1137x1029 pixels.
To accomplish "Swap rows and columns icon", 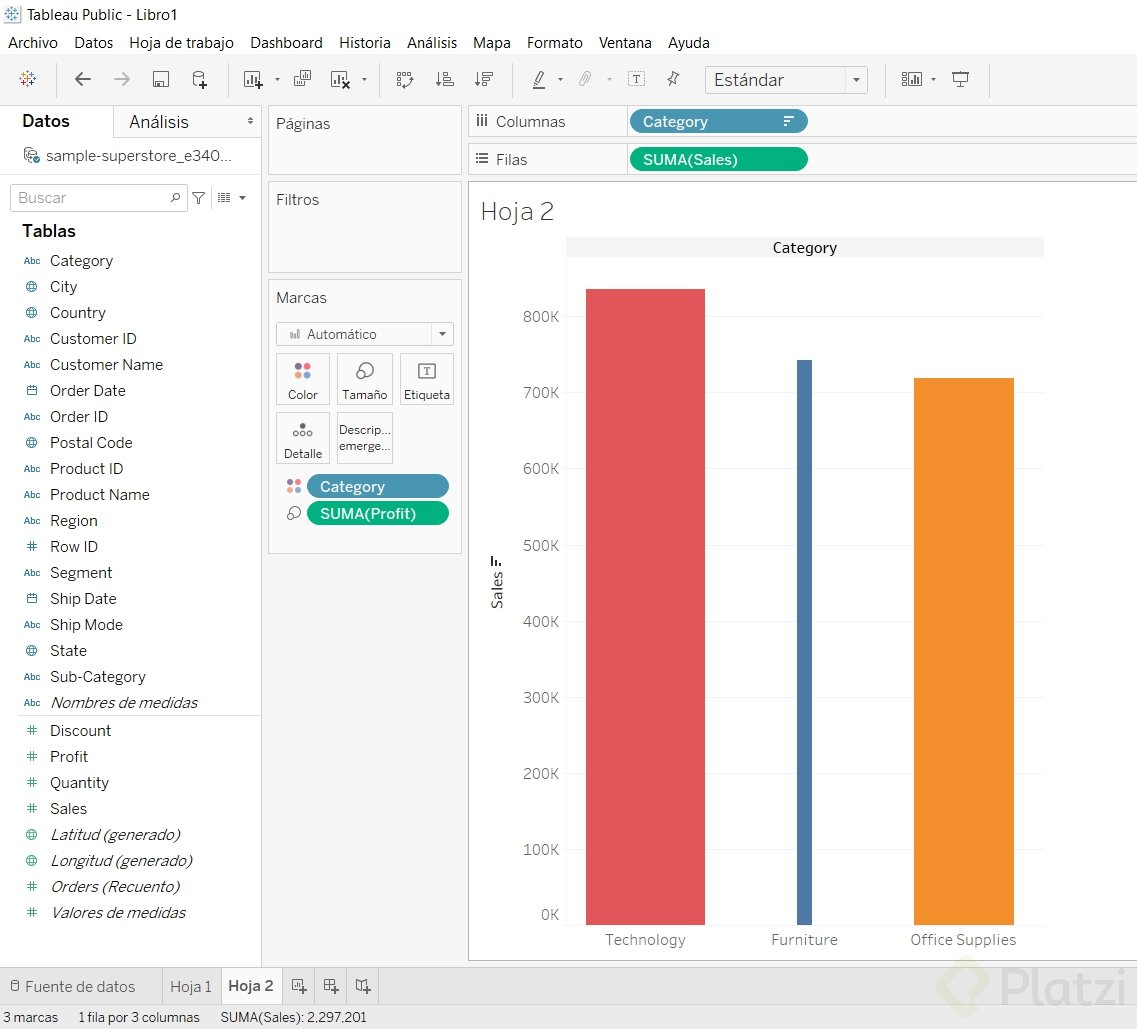I will [405, 79].
